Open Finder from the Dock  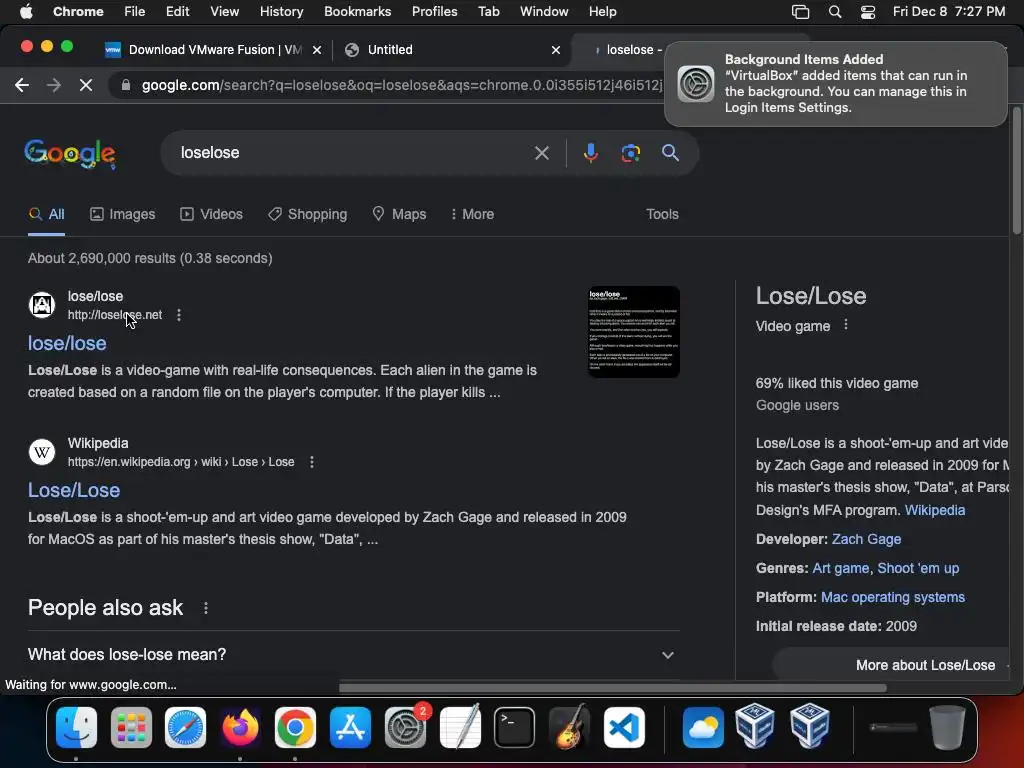[x=76, y=727]
